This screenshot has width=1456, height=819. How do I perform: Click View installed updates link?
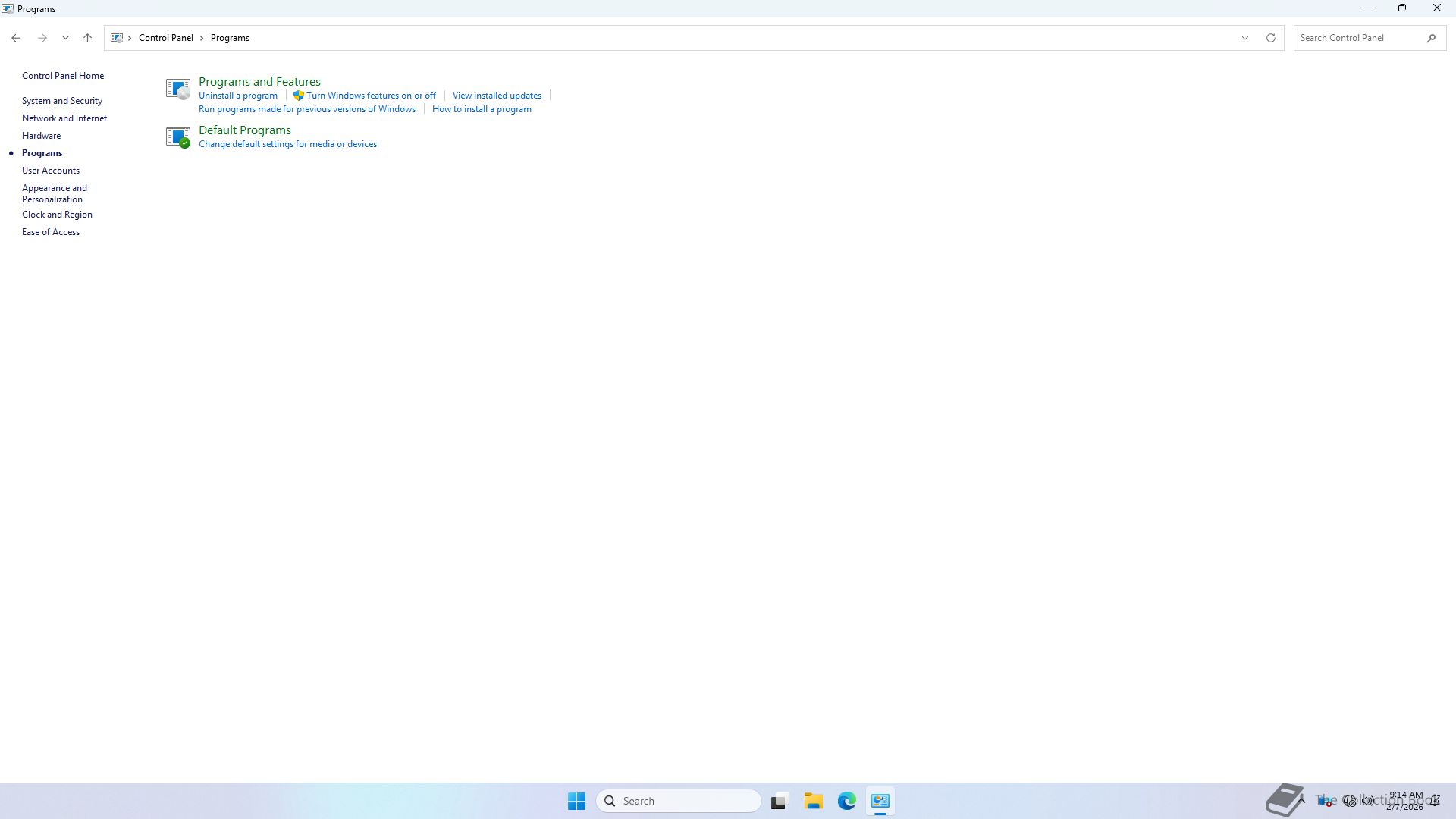(x=497, y=96)
